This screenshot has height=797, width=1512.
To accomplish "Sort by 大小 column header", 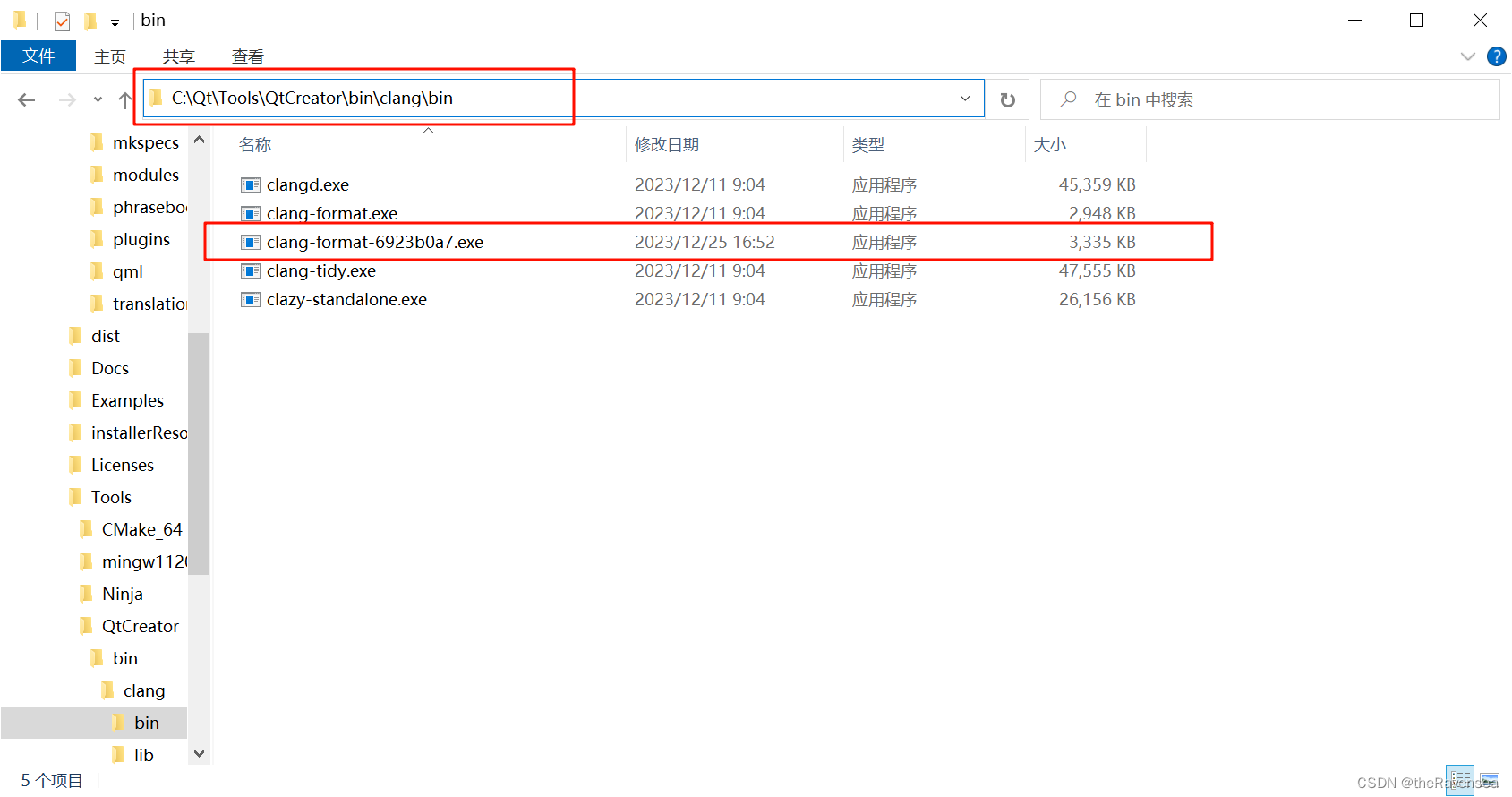I will click(x=1050, y=145).
